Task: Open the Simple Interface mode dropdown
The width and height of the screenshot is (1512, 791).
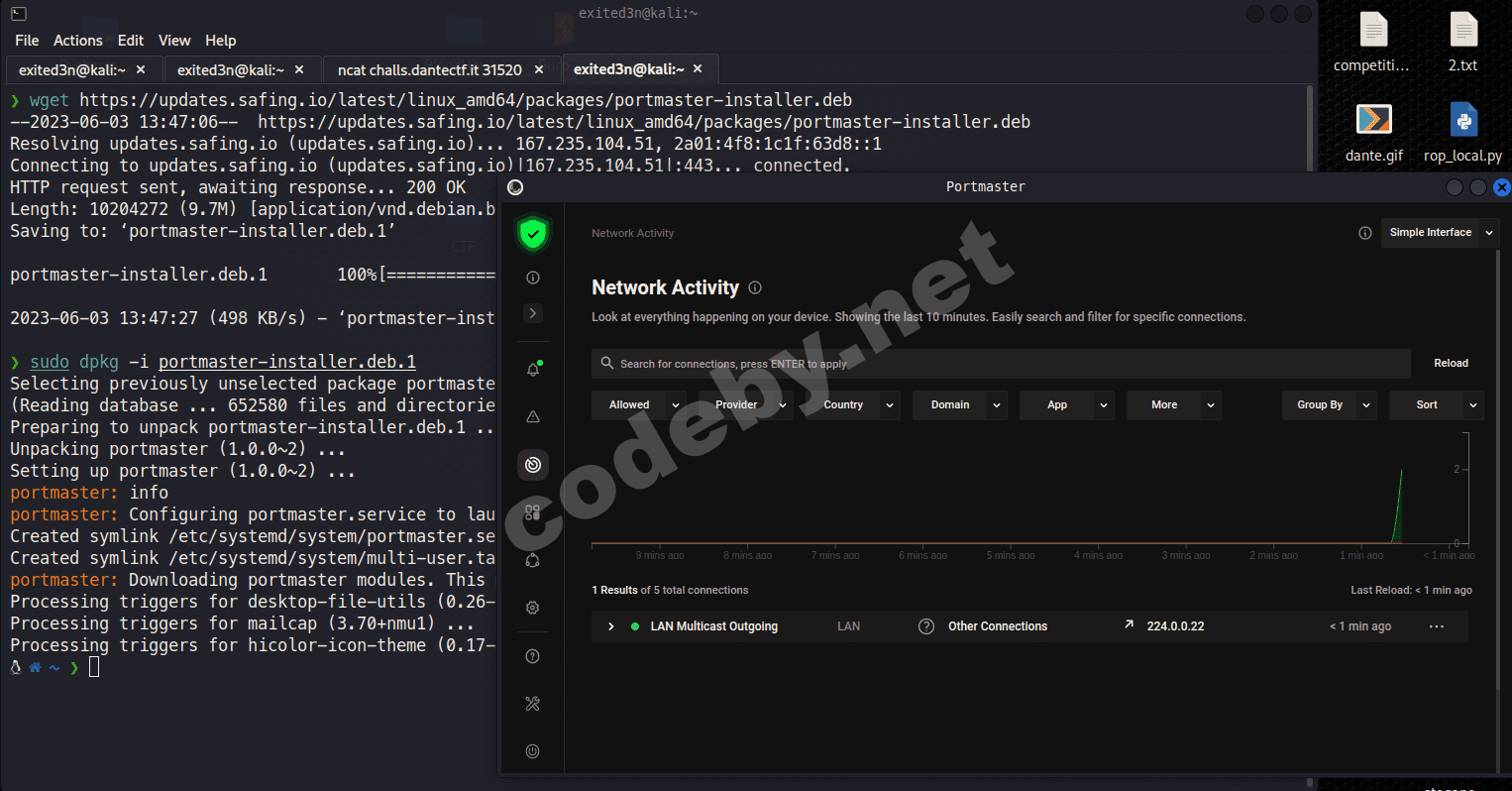Action: tap(1439, 233)
